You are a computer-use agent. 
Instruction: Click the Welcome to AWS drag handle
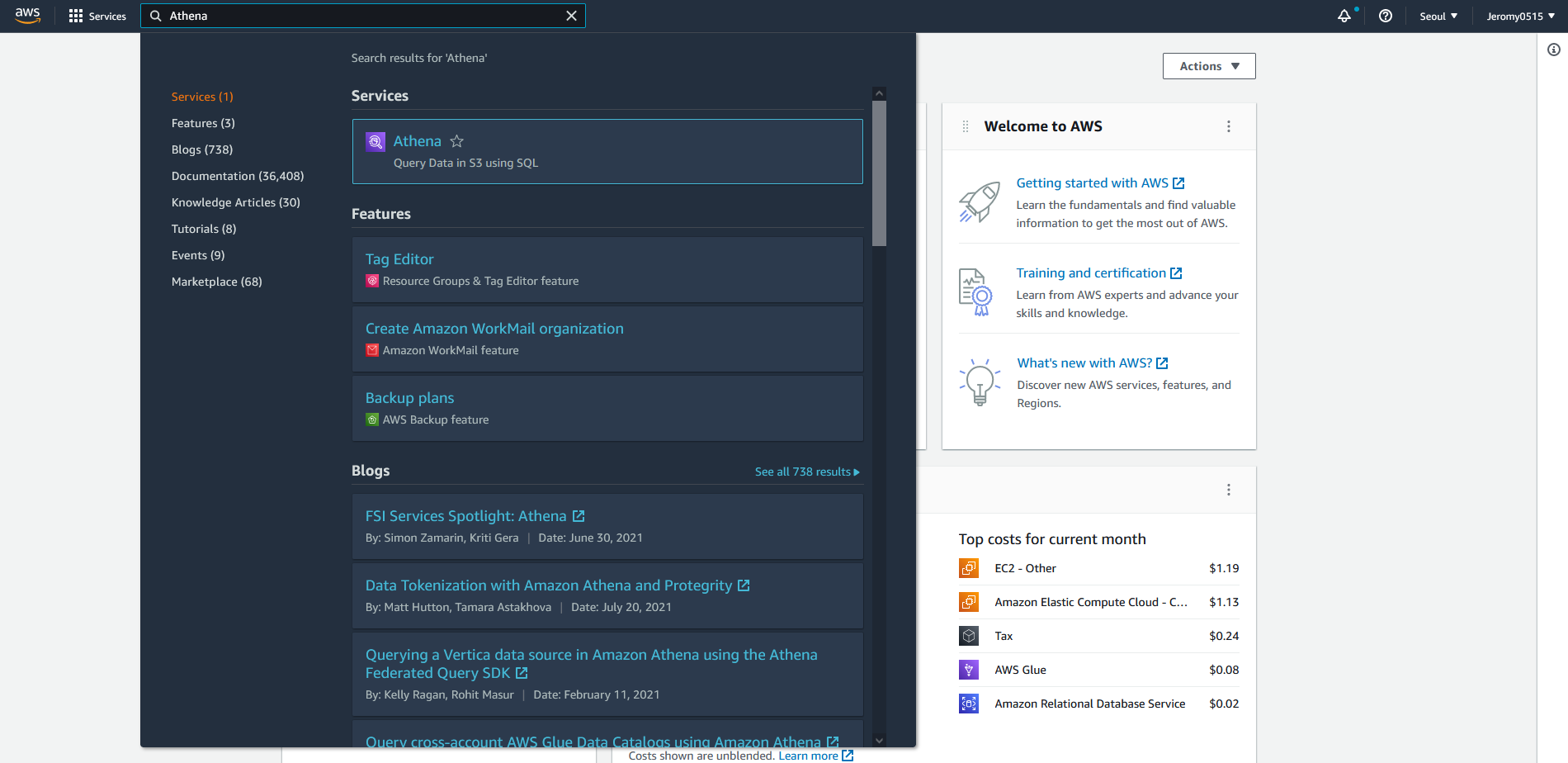tap(966, 126)
